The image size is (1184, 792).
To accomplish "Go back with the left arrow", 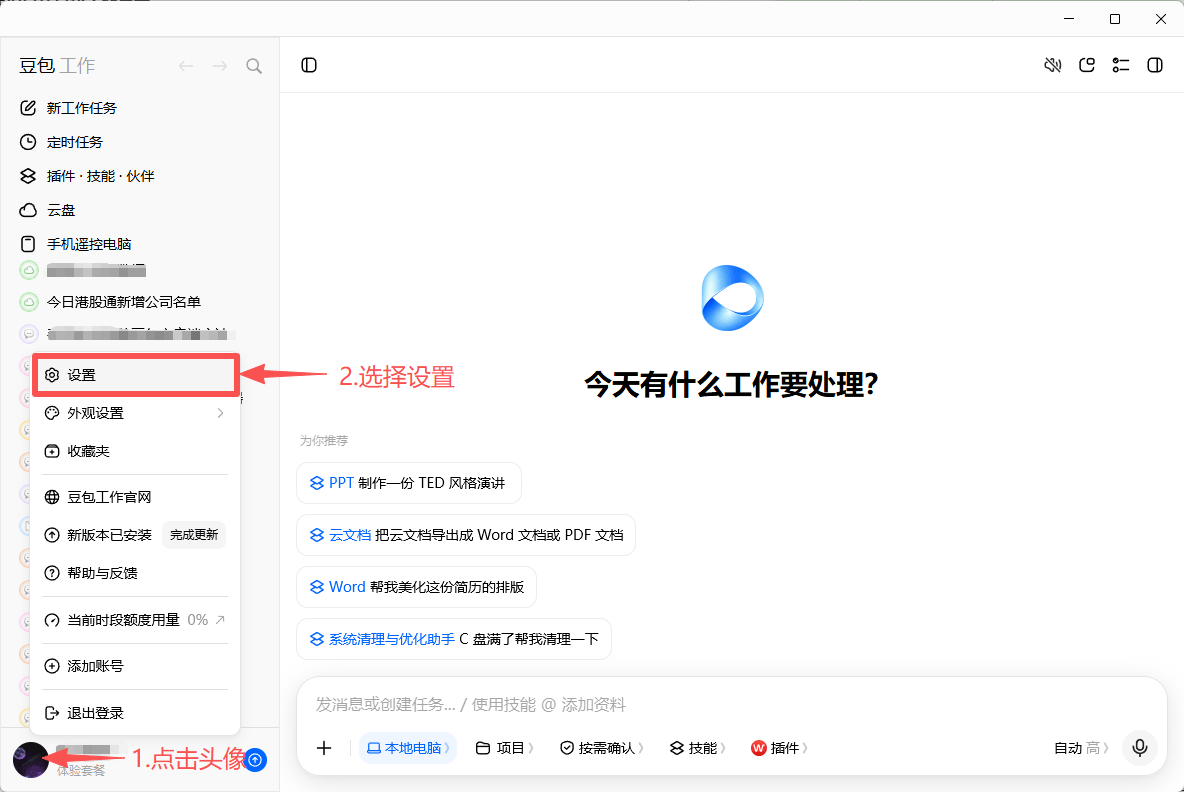I will coord(186,66).
